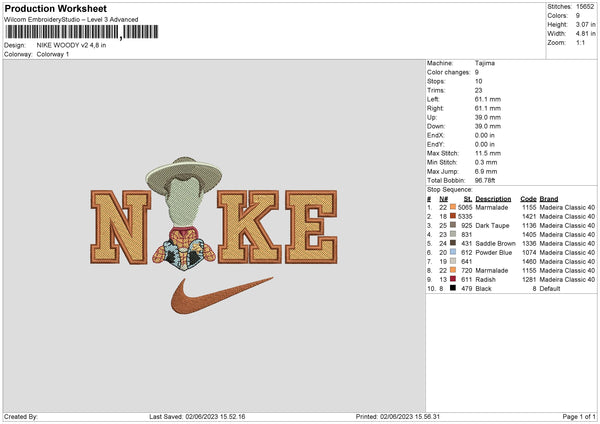
Task: Click the Saddle Brown 431 swatch
Action: (x=453, y=243)
